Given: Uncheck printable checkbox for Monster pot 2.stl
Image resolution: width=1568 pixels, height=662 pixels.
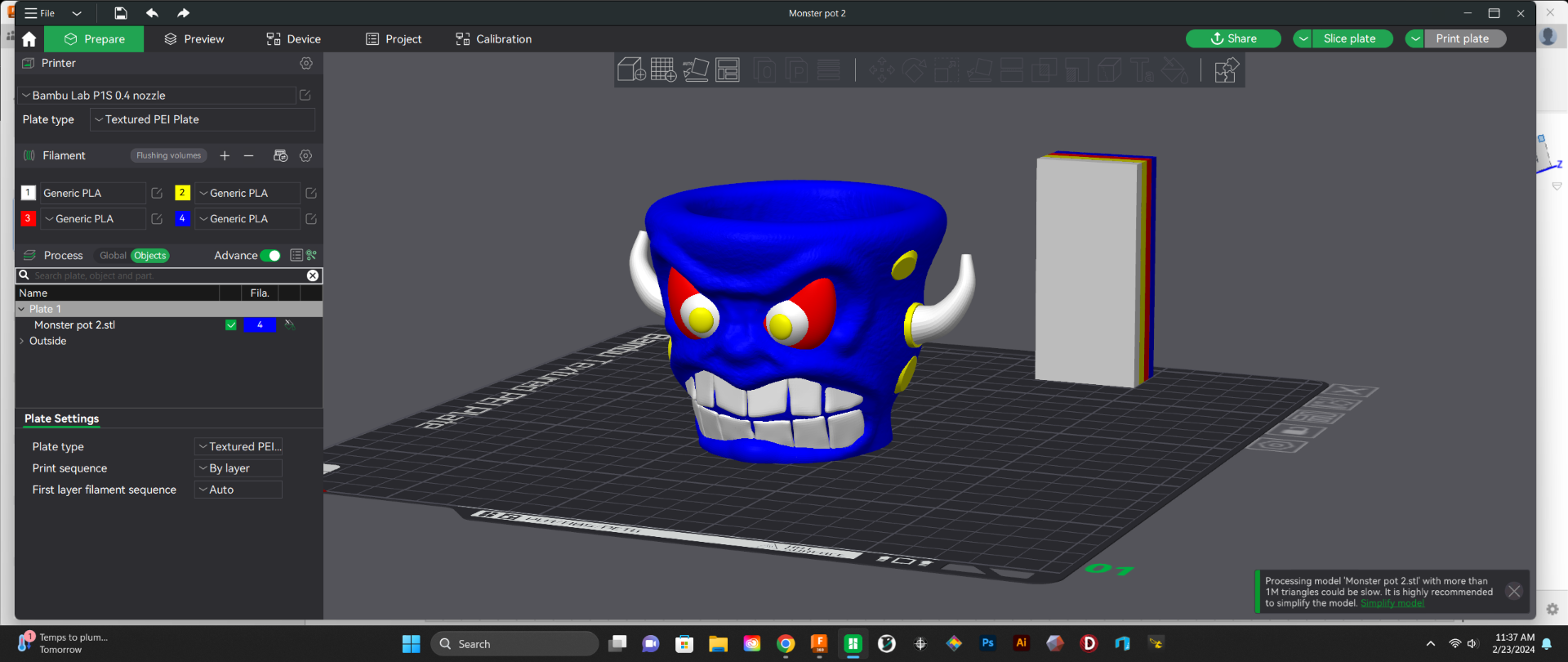Looking at the screenshot, I should click(x=231, y=324).
